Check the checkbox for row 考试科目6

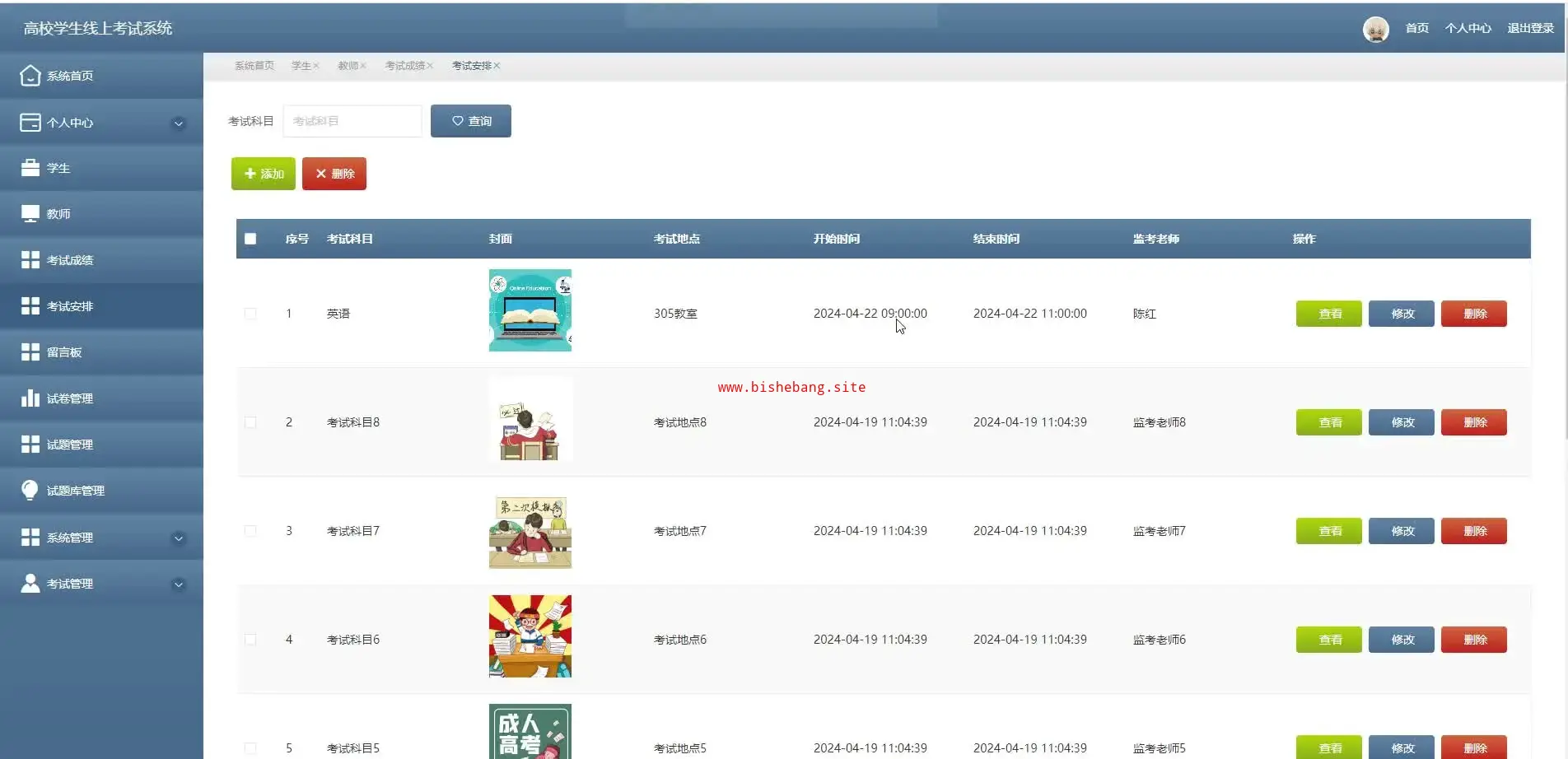250,640
